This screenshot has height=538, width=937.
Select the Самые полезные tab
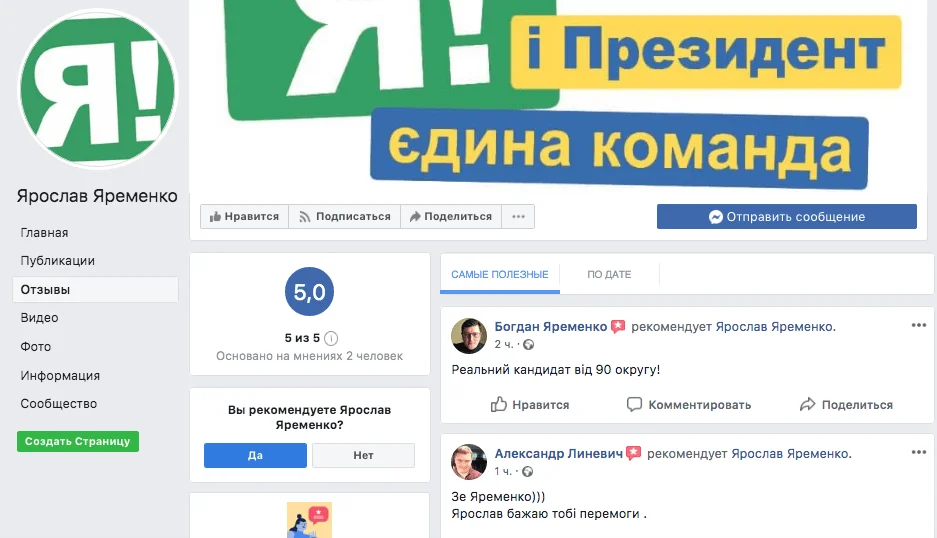(500, 274)
